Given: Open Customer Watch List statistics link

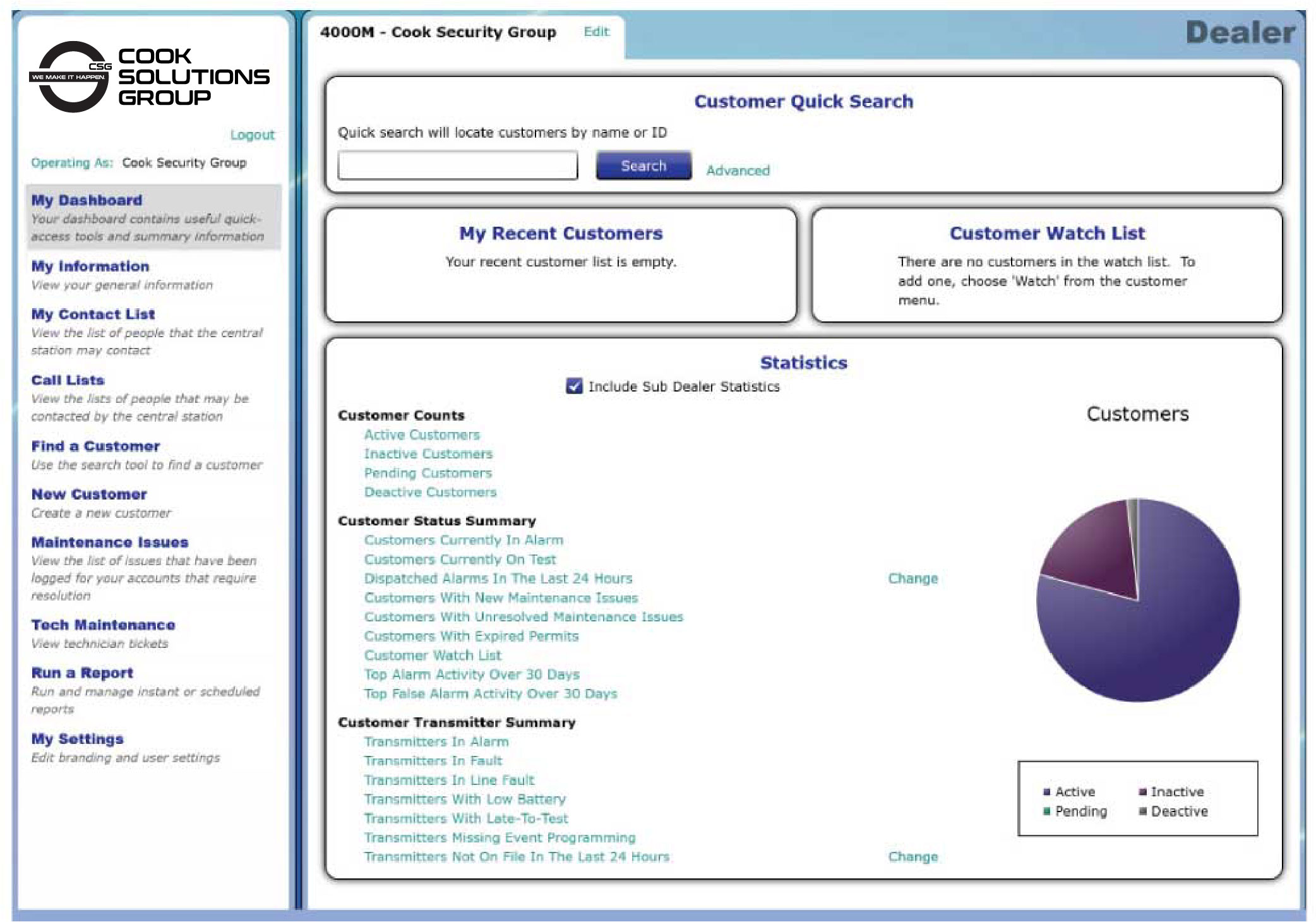Looking at the screenshot, I should [x=433, y=656].
